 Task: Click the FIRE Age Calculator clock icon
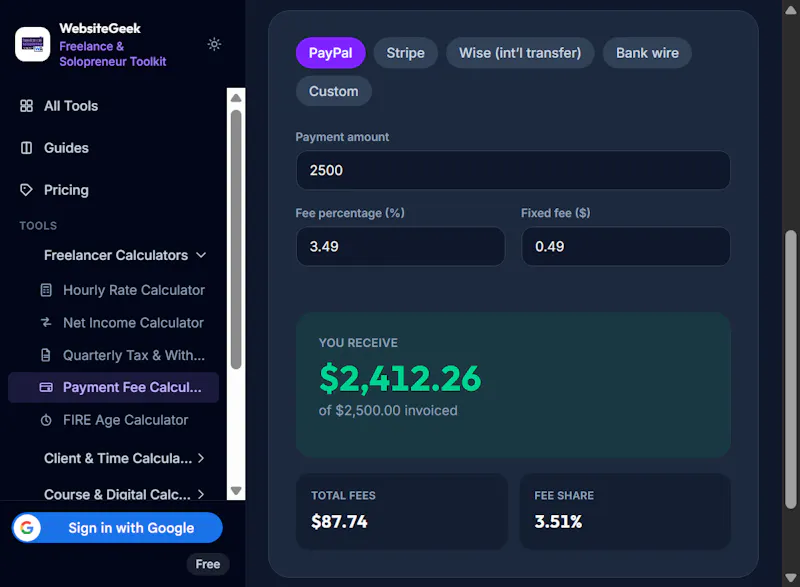point(46,420)
